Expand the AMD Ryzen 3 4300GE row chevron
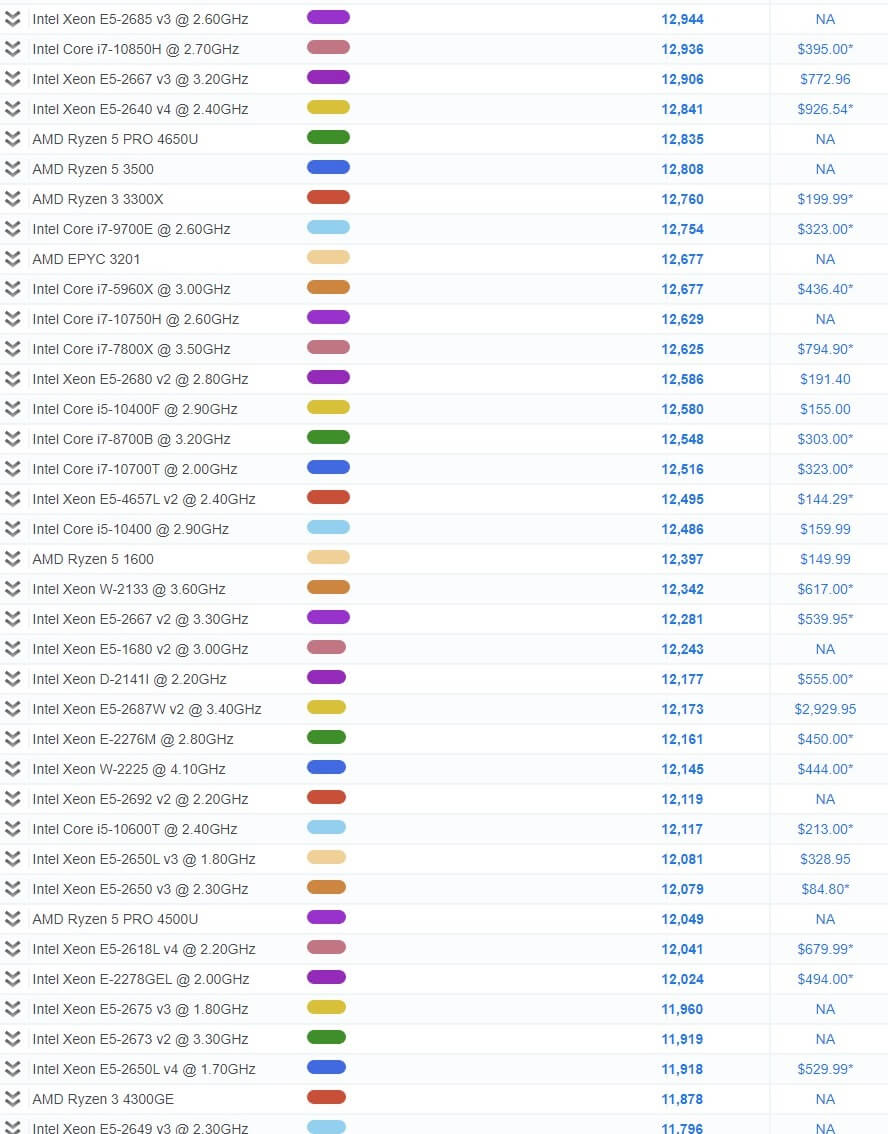The image size is (888, 1134). 12,1099
